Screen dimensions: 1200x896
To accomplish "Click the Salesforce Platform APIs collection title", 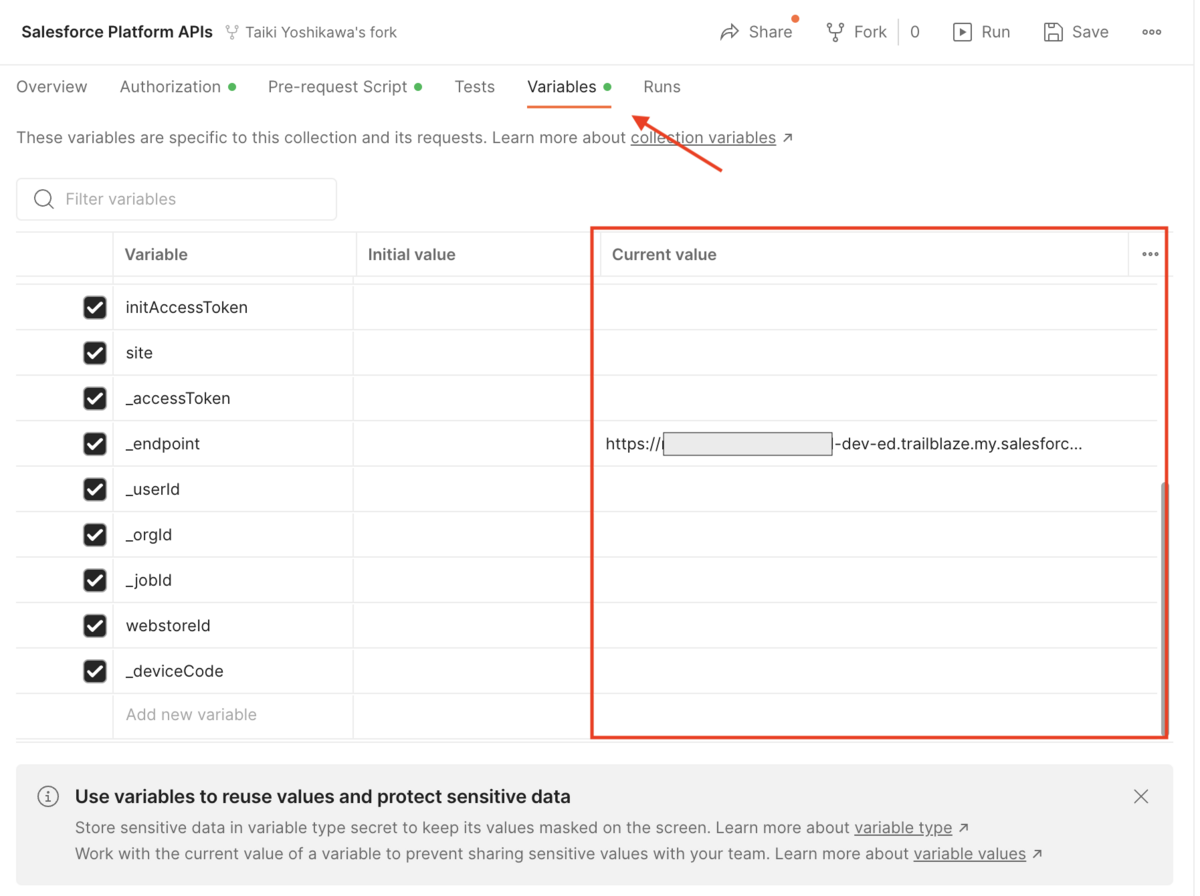I will click(117, 32).
